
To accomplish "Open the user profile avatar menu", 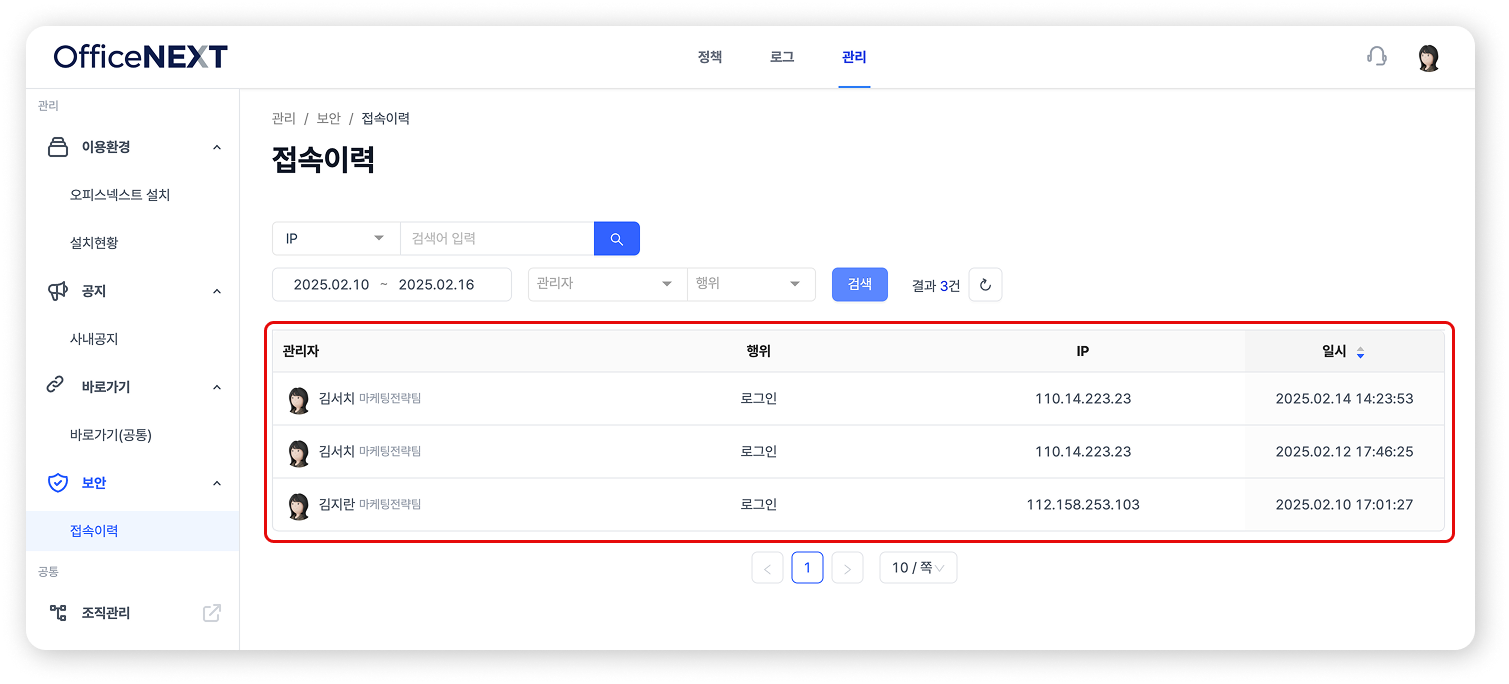I will pyautogui.click(x=1429, y=57).
